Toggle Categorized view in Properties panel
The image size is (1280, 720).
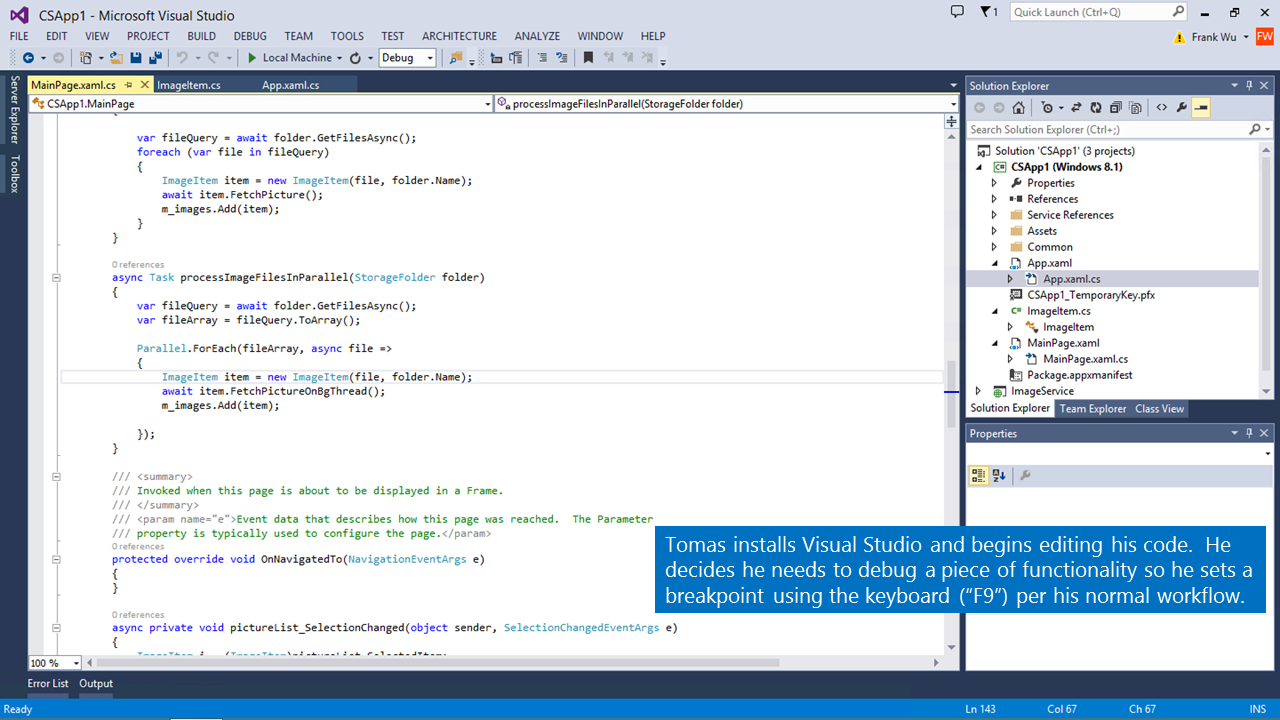(x=979, y=476)
